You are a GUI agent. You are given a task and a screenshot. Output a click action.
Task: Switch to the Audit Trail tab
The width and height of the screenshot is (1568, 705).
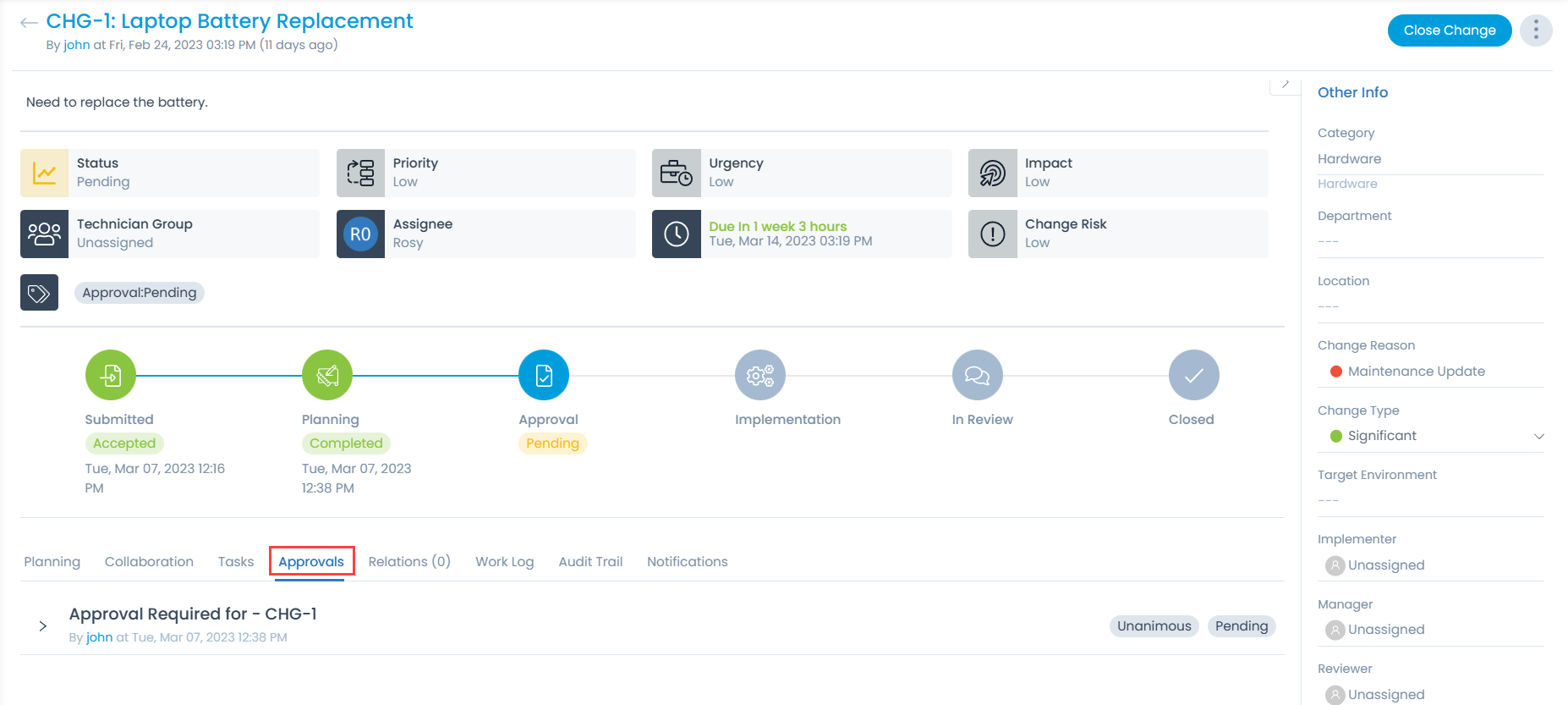click(x=590, y=562)
